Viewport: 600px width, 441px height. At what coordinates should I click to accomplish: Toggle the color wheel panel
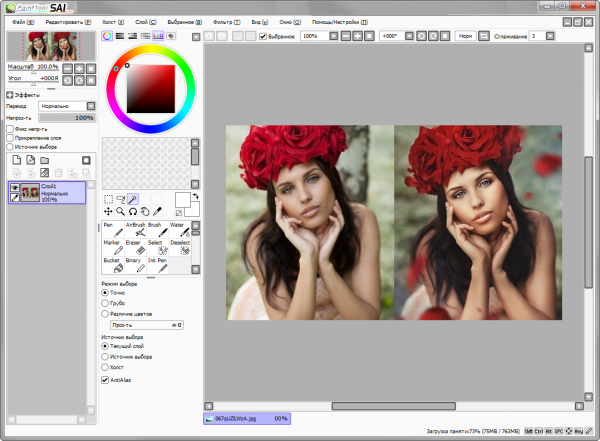point(107,36)
